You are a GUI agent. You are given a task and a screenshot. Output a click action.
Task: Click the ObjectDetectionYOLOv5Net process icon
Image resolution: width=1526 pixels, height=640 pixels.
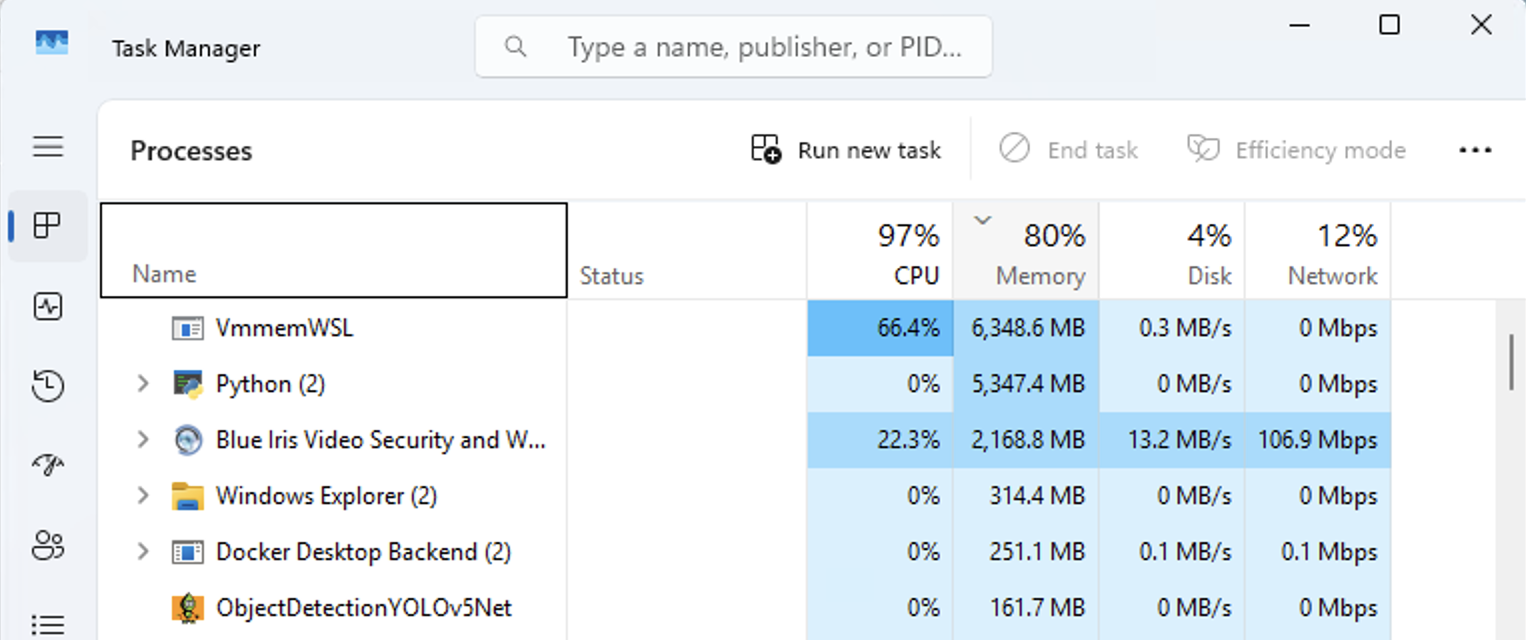click(187, 608)
